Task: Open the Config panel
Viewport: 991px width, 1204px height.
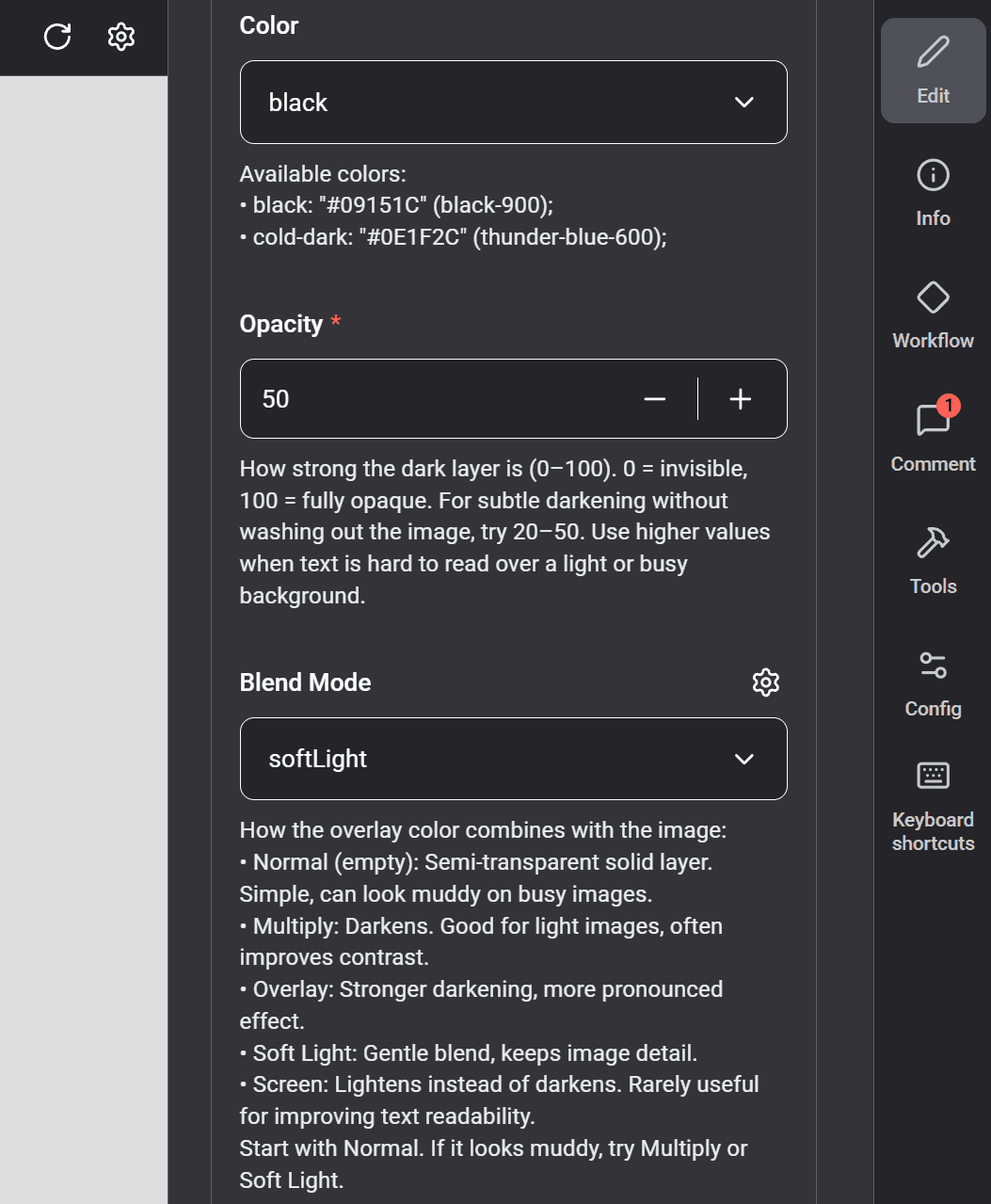Action: [x=933, y=684]
